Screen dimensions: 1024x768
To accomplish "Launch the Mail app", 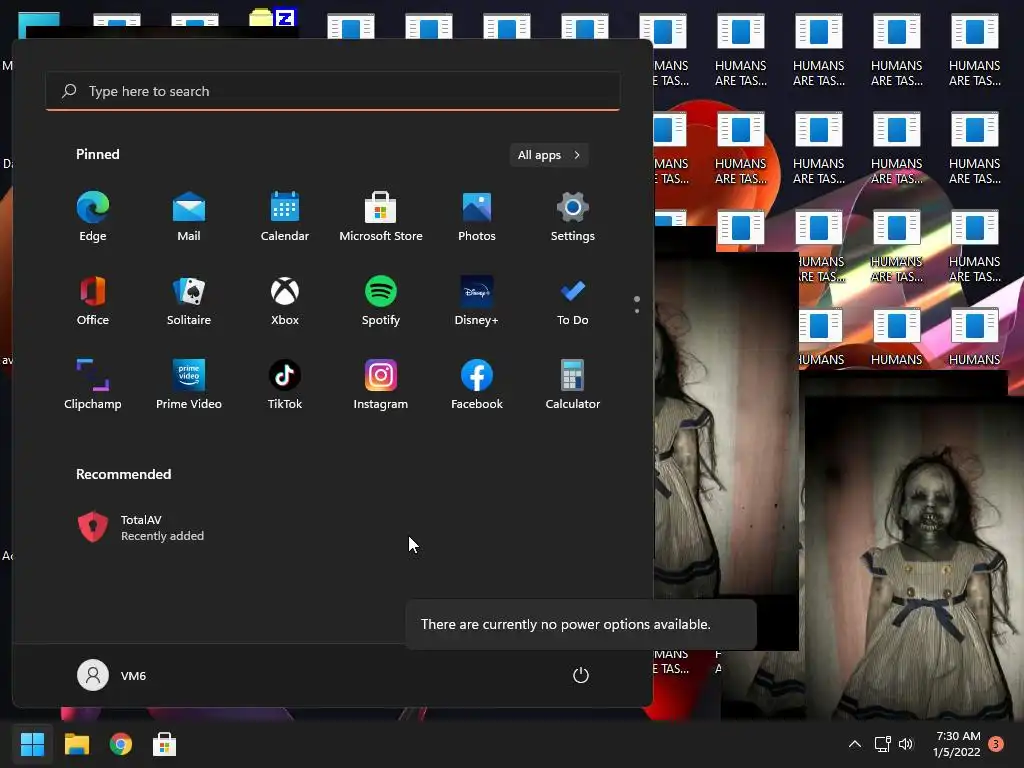I will [189, 217].
